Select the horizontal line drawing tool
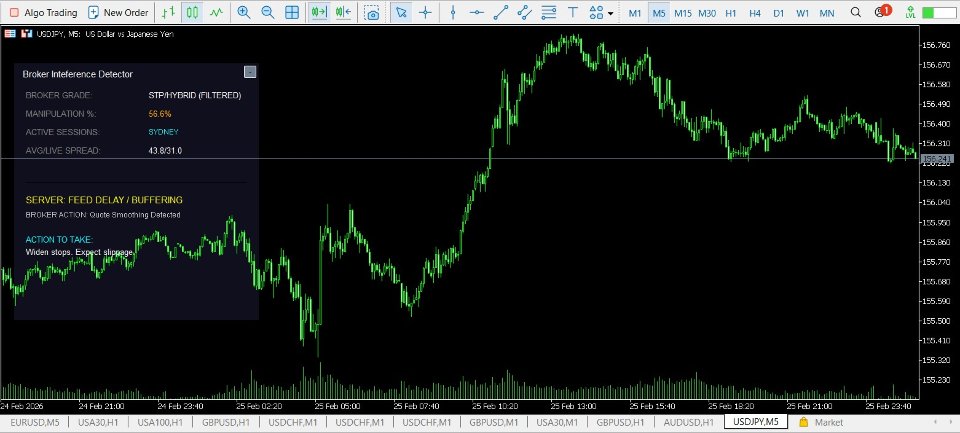The height and width of the screenshot is (433, 960). pos(477,12)
